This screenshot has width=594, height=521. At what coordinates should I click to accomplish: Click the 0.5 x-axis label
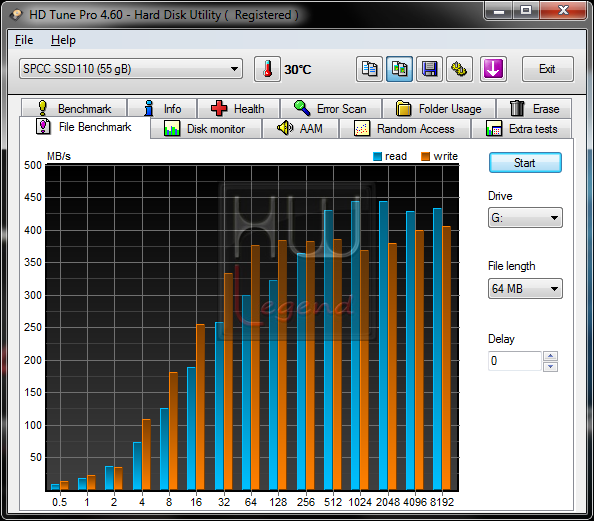coord(59,502)
